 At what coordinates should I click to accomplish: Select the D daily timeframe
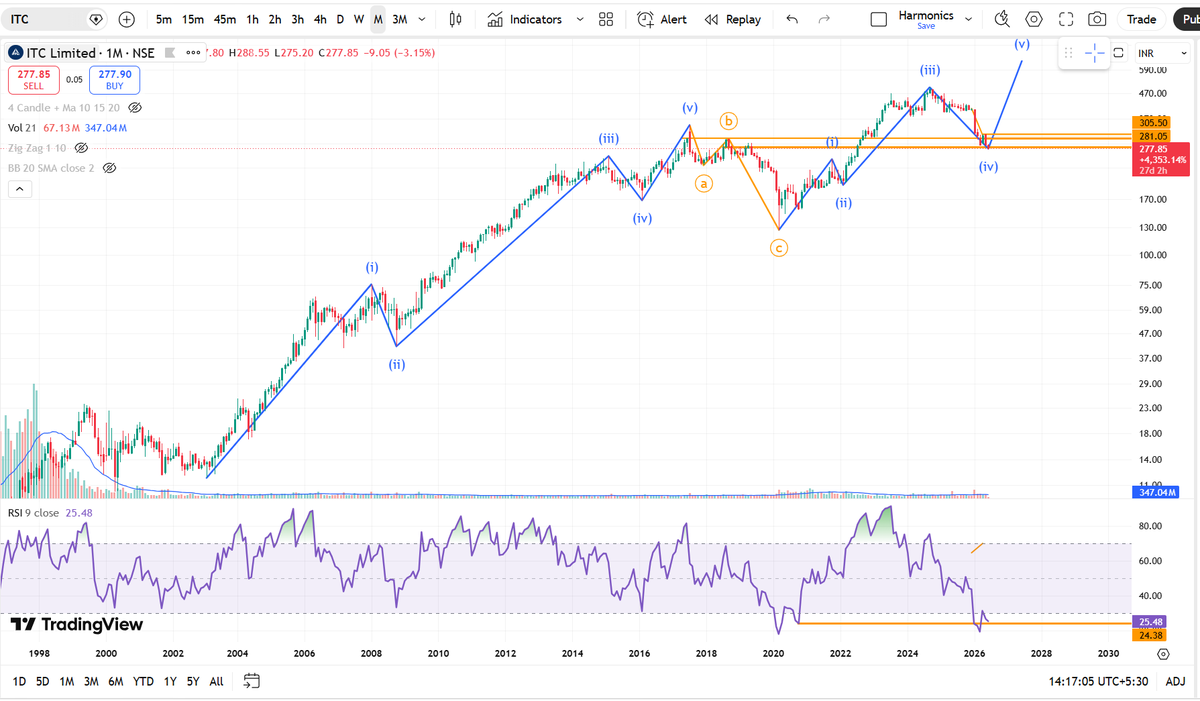[x=340, y=19]
